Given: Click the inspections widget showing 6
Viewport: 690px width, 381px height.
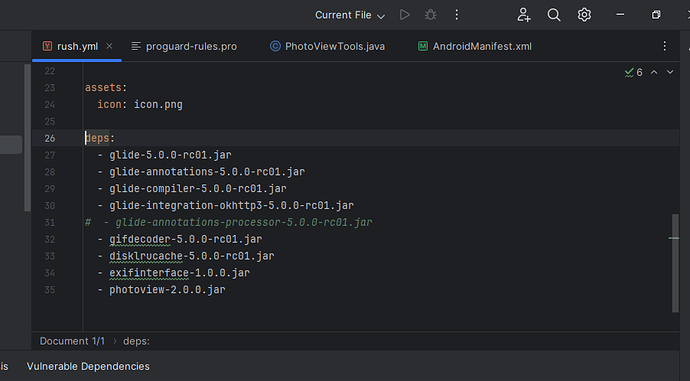Looking at the screenshot, I should click(x=634, y=72).
